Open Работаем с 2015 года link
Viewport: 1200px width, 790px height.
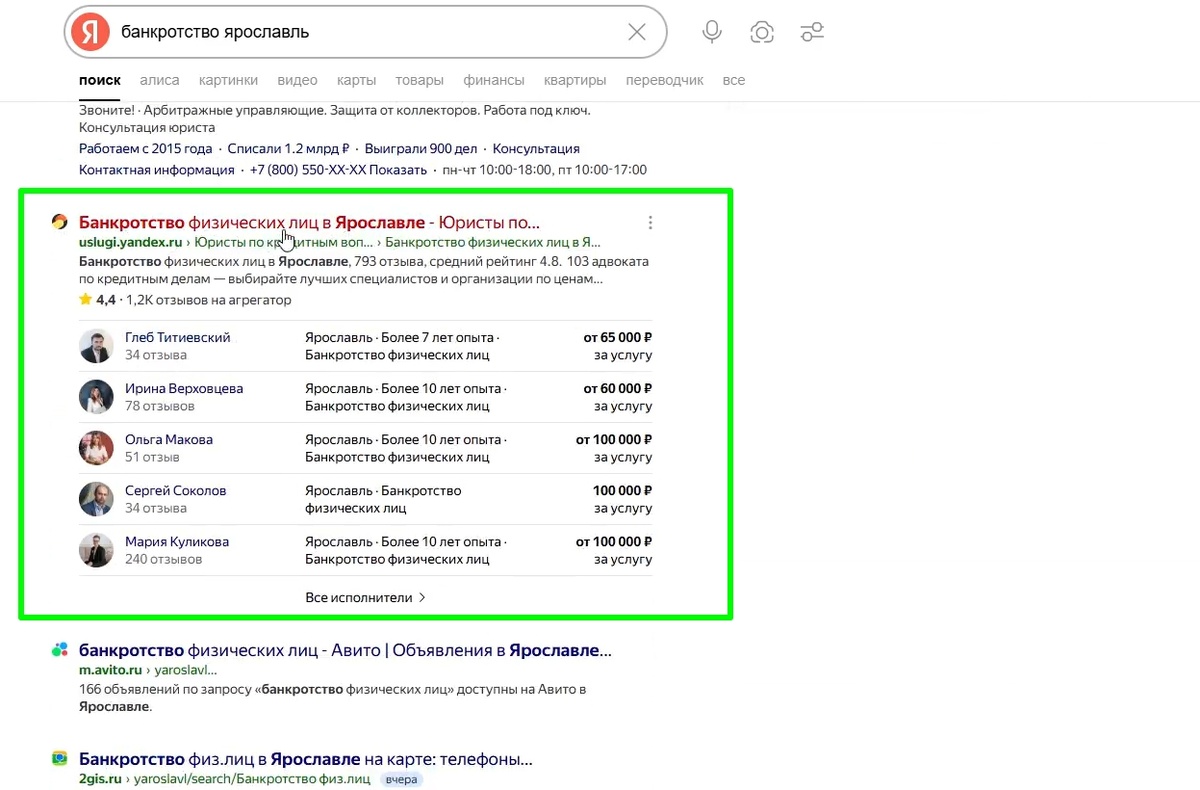[146, 148]
